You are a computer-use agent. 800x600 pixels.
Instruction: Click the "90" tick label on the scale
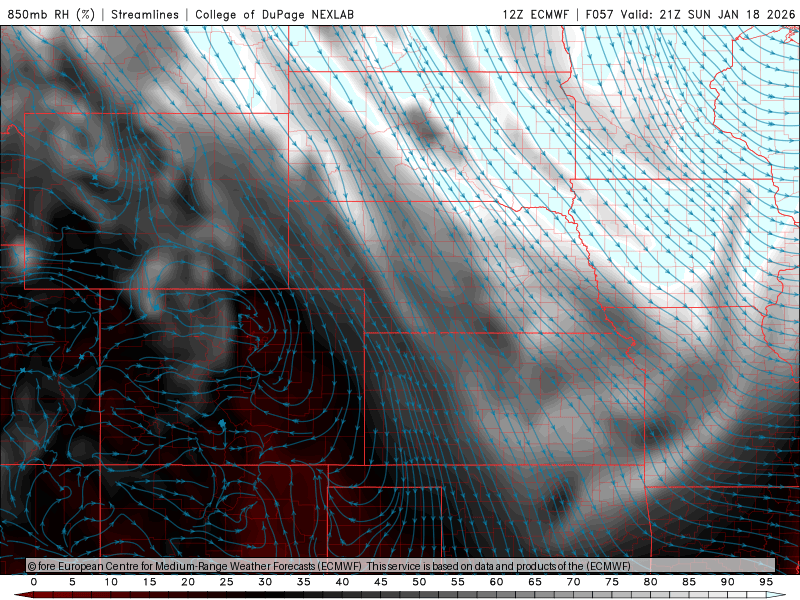point(728,582)
